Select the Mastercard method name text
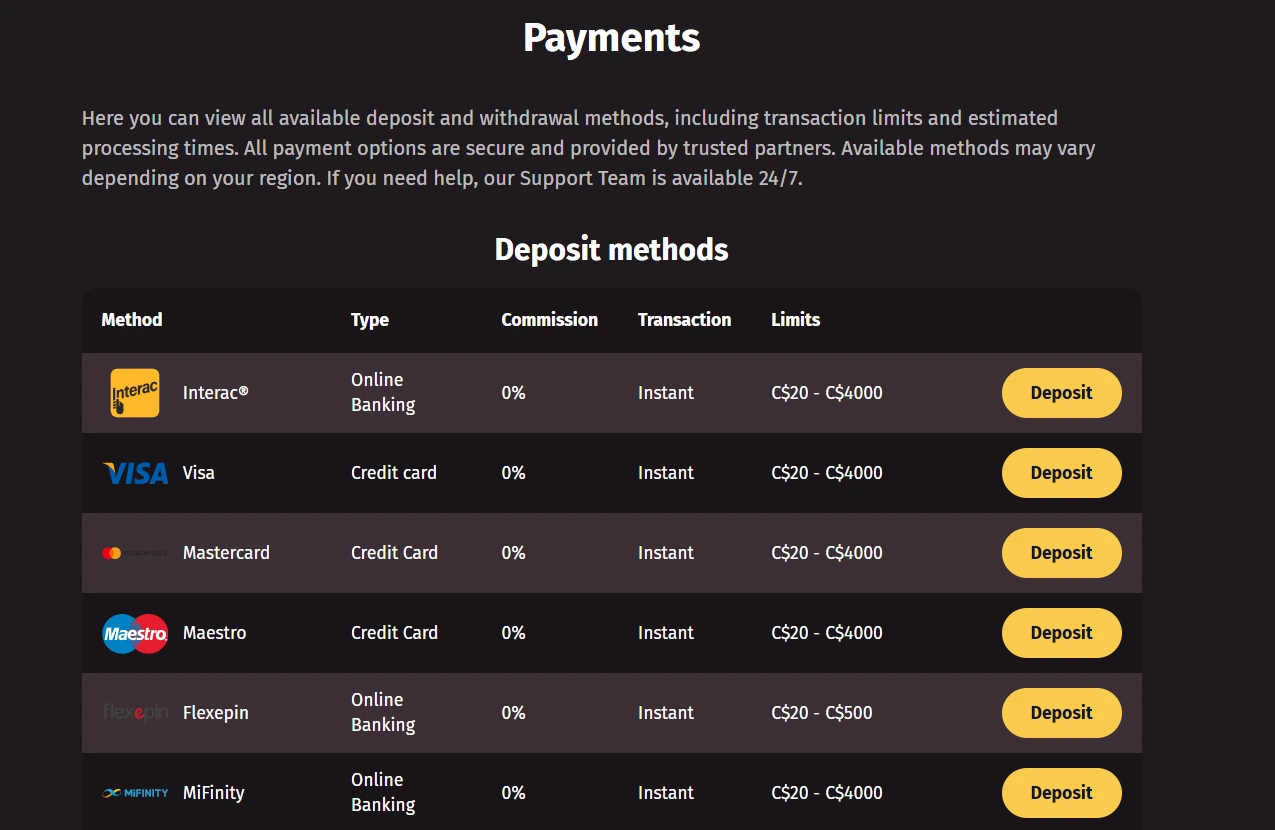This screenshot has height=830, width=1275. point(226,553)
